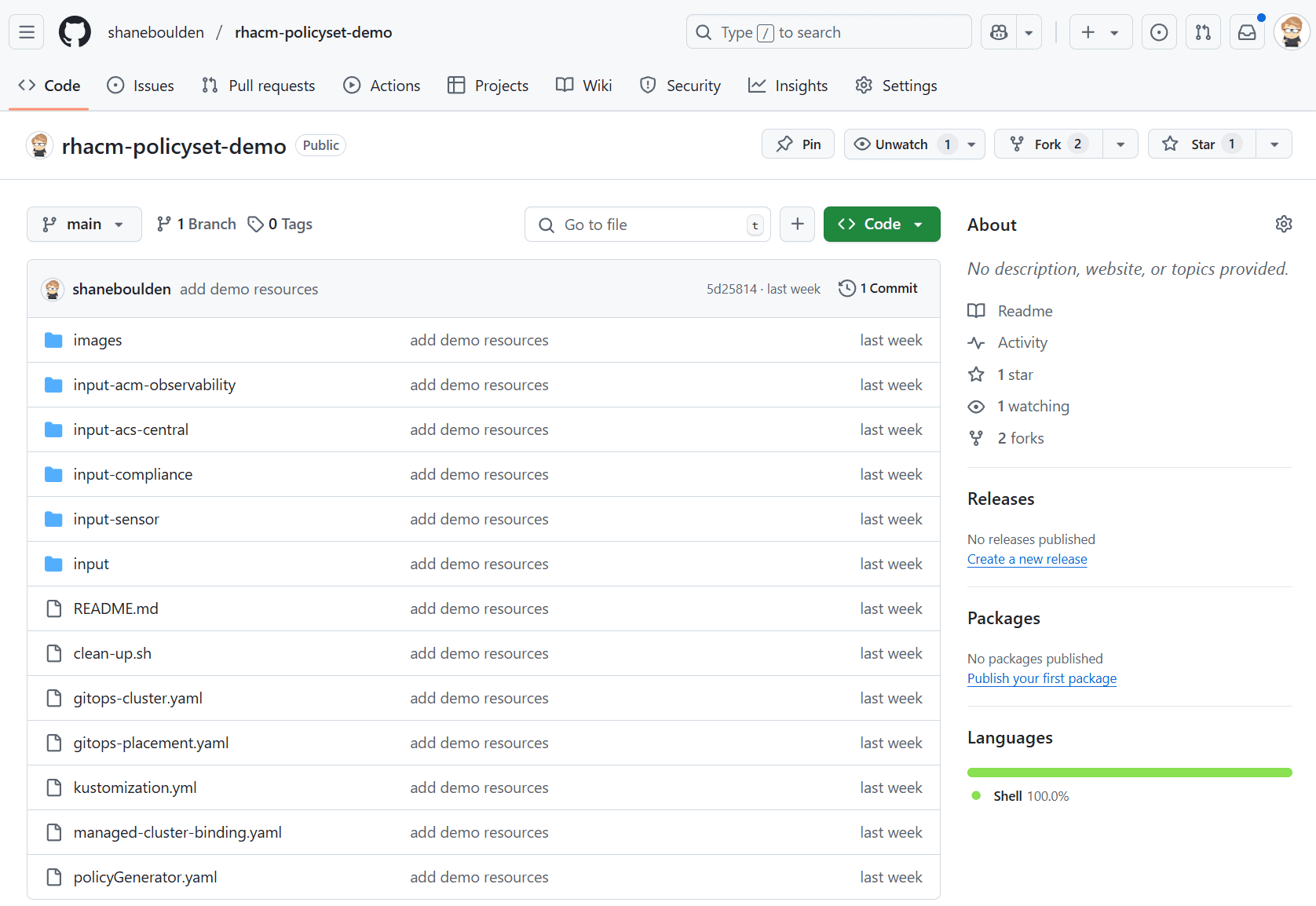Open the issues circle icon in header
The height and width of the screenshot is (906, 1316).
point(1159,32)
